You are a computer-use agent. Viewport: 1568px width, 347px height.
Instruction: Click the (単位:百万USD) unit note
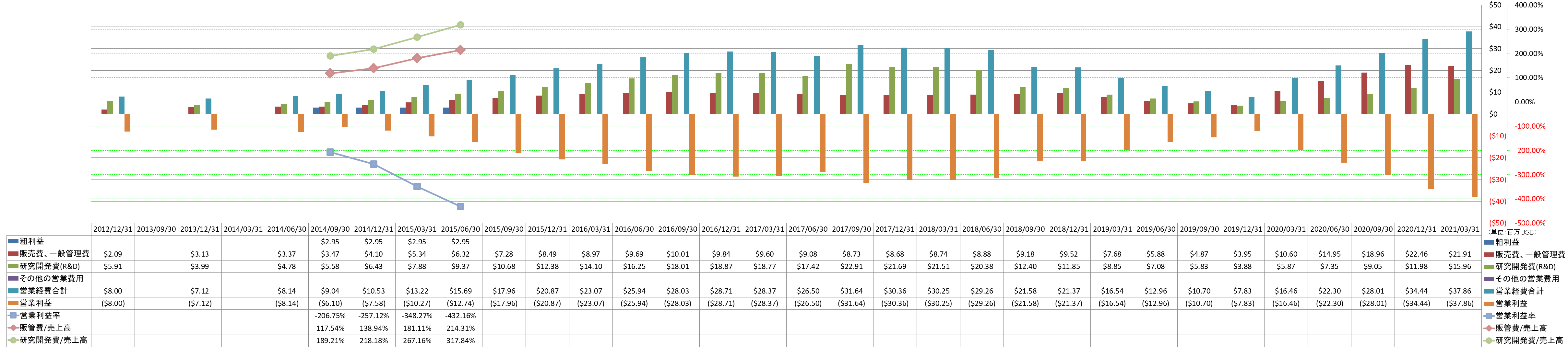1513,232
